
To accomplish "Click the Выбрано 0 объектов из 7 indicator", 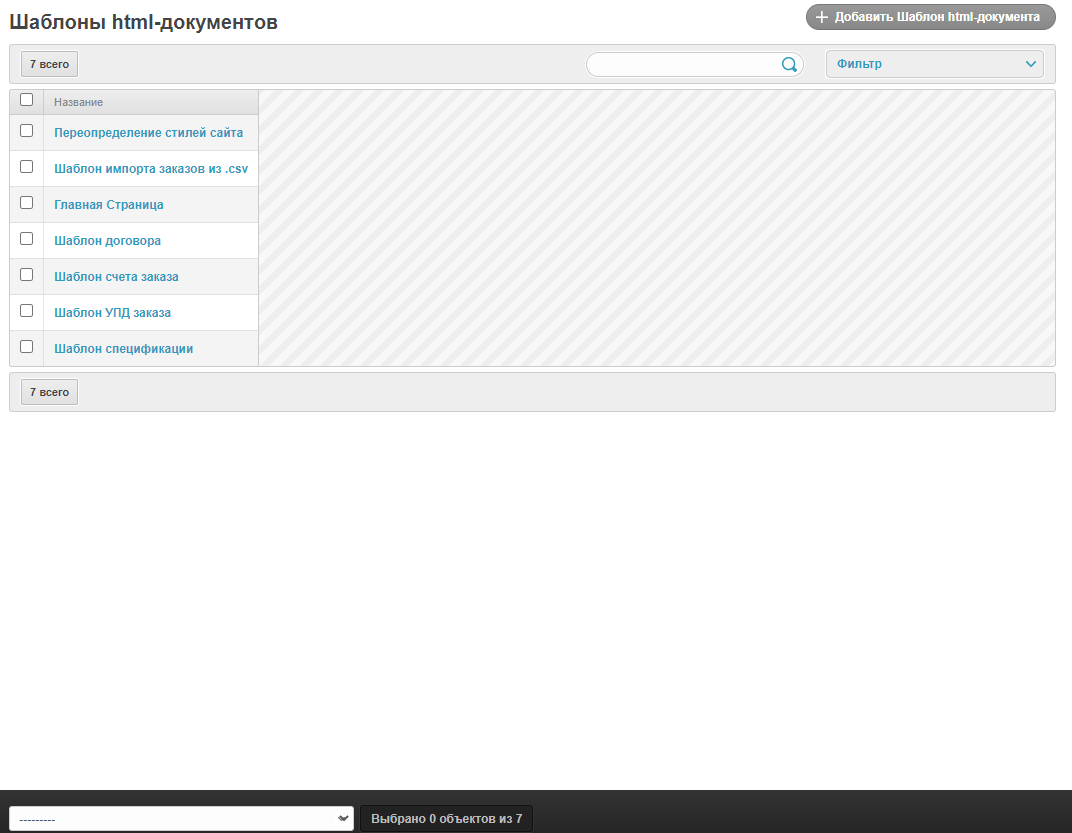I will [x=446, y=819].
